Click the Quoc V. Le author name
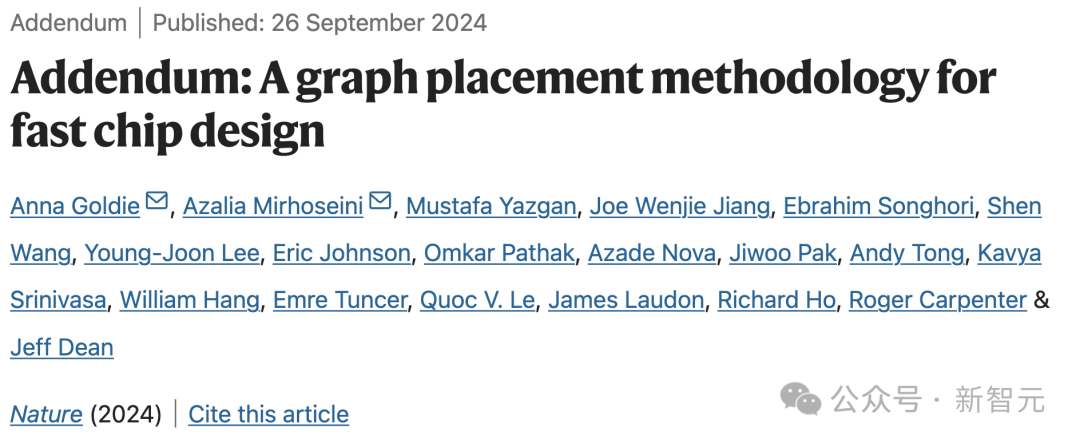Viewport: 1080px width, 443px height. tap(477, 300)
